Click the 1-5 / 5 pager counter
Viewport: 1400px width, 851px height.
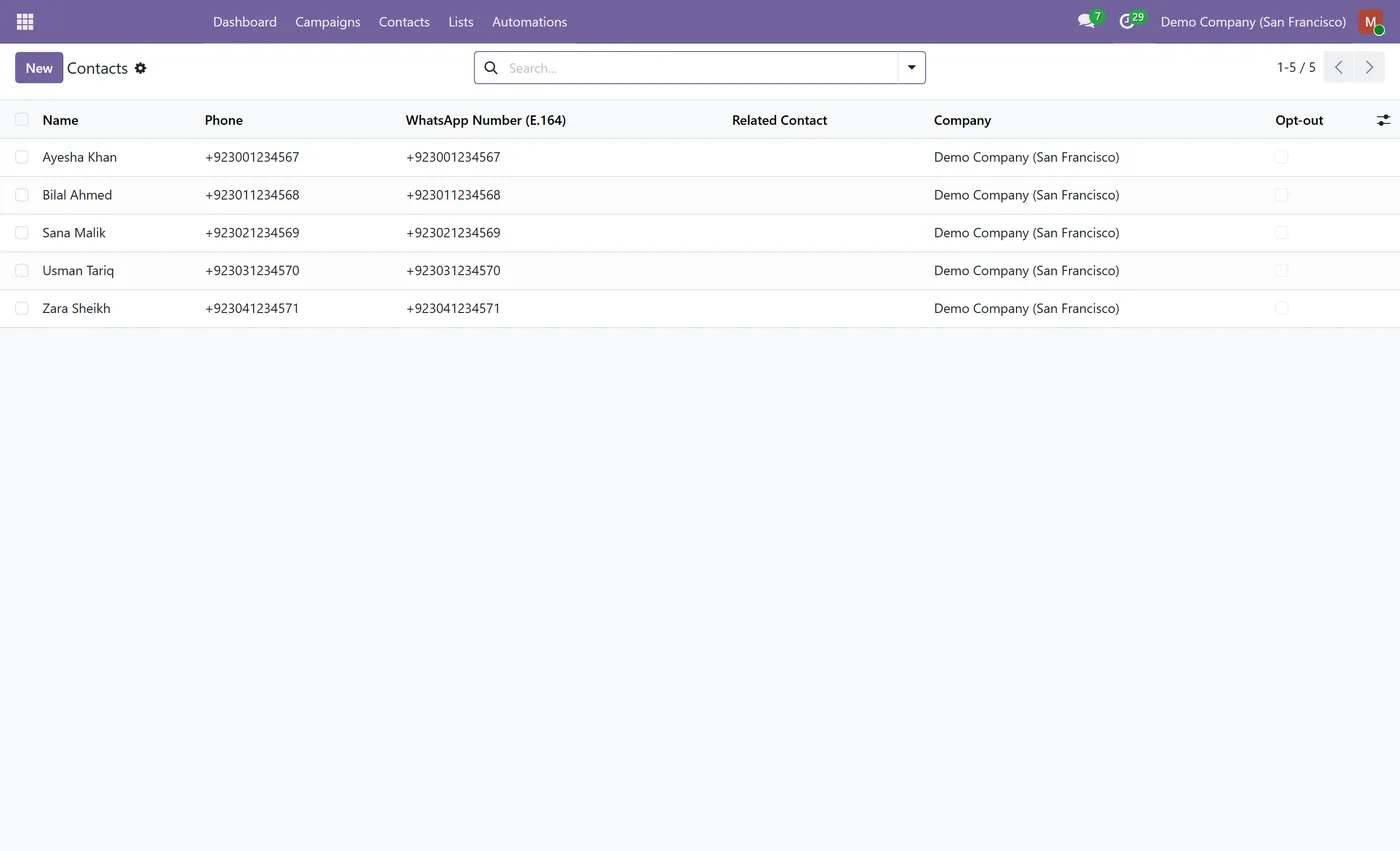coord(1296,68)
